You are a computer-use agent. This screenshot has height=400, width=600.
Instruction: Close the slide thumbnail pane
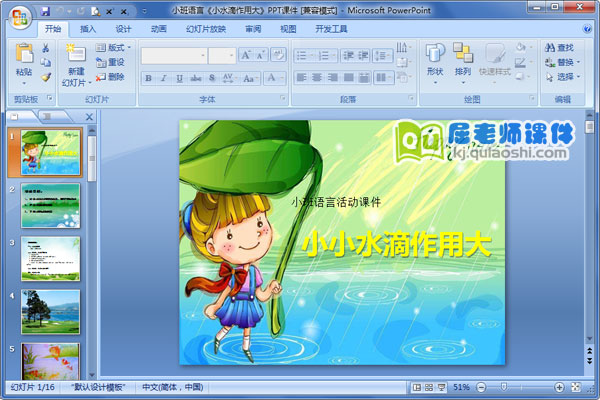coord(89,117)
